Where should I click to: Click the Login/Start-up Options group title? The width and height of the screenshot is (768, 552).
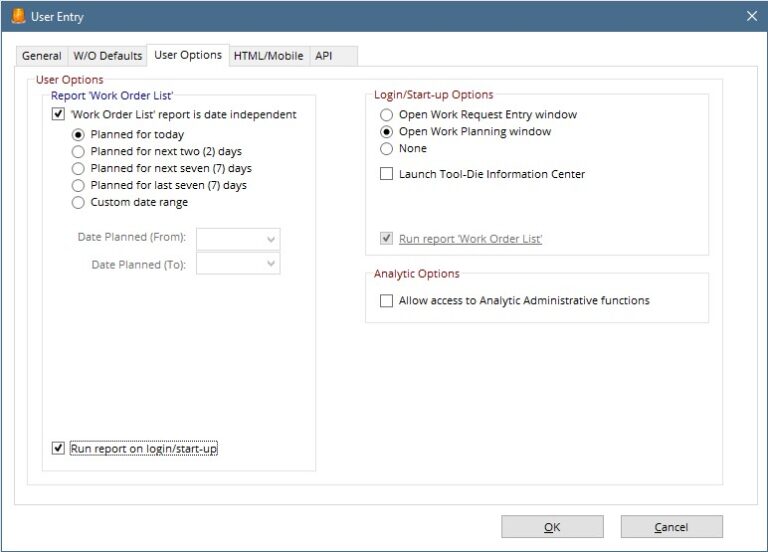pyautogui.click(x=433, y=95)
